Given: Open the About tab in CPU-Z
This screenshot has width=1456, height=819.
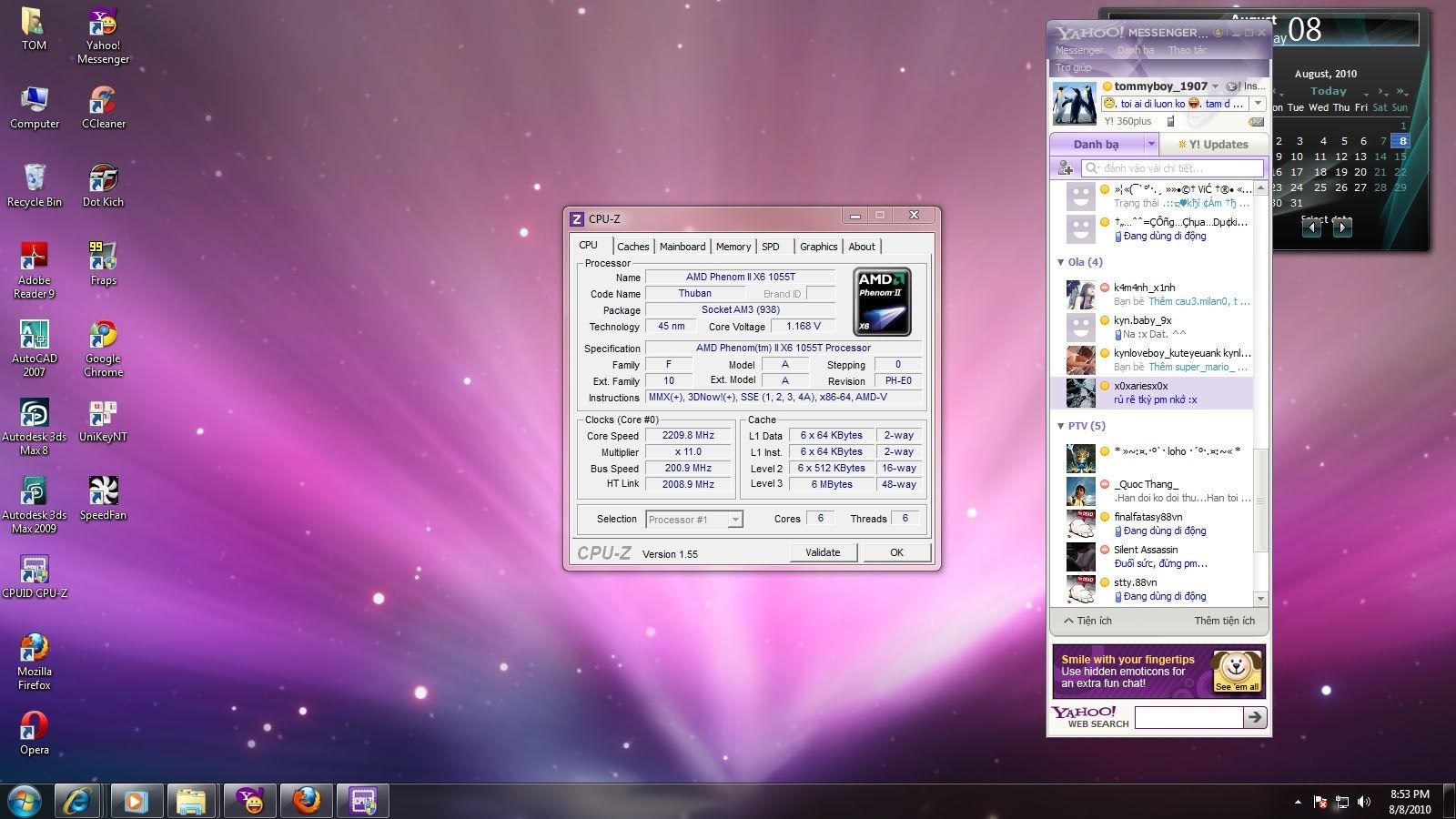Looking at the screenshot, I should click(x=862, y=247).
